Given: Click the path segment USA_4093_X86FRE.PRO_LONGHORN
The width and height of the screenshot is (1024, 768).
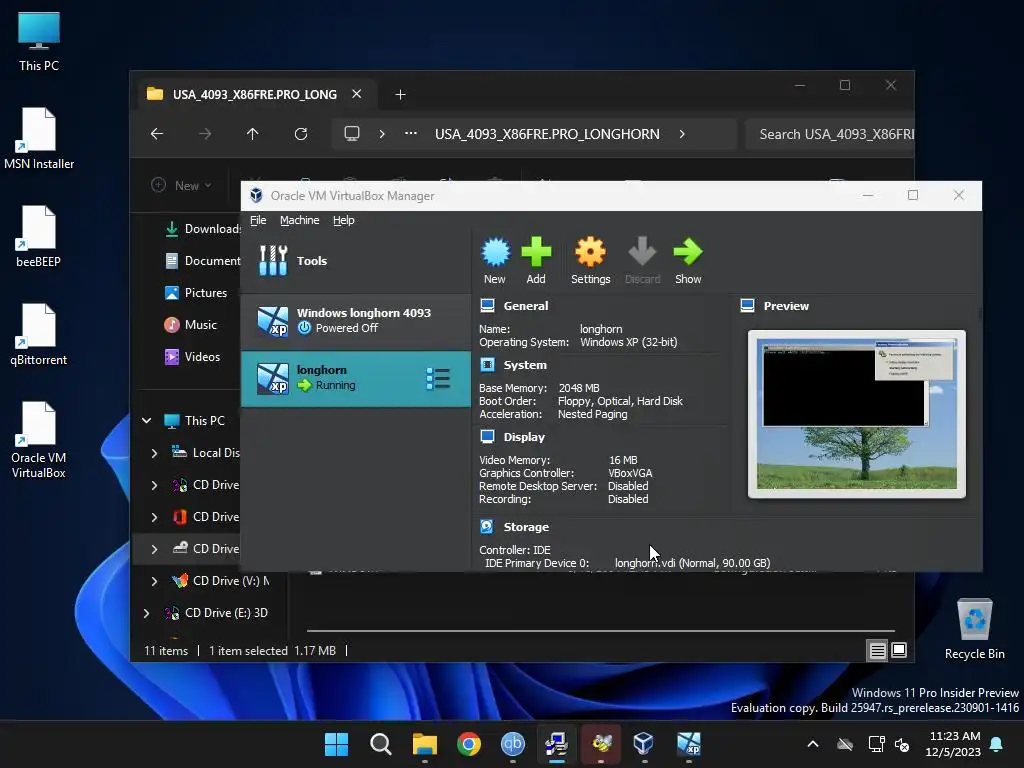Looking at the screenshot, I should click(x=547, y=134).
